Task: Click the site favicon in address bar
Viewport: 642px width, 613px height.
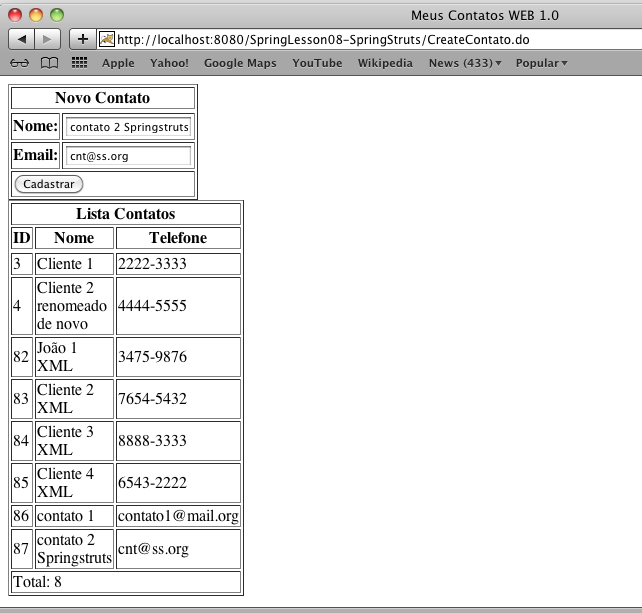Action: click(106, 39)
